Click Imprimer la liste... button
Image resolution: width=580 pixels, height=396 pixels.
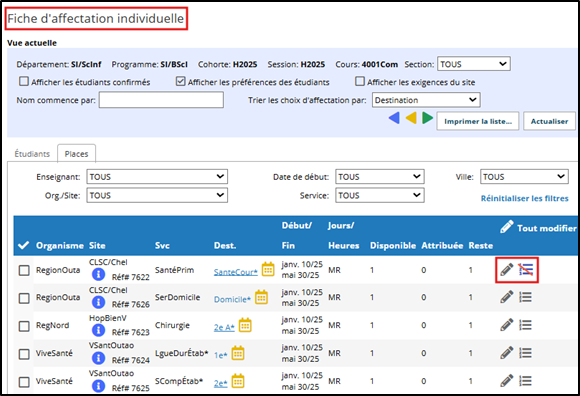tap(478, 121)
